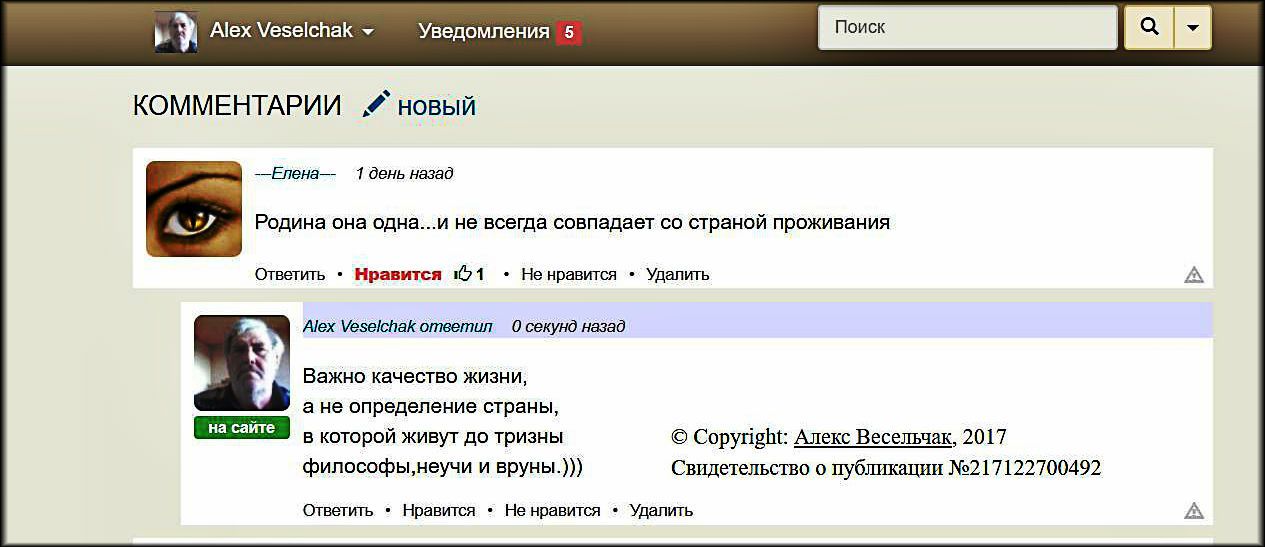This screenshot has width=1265, height=547.
Task: Click Ответить under Alex Veselchak's reply
Action: [338, 510]
